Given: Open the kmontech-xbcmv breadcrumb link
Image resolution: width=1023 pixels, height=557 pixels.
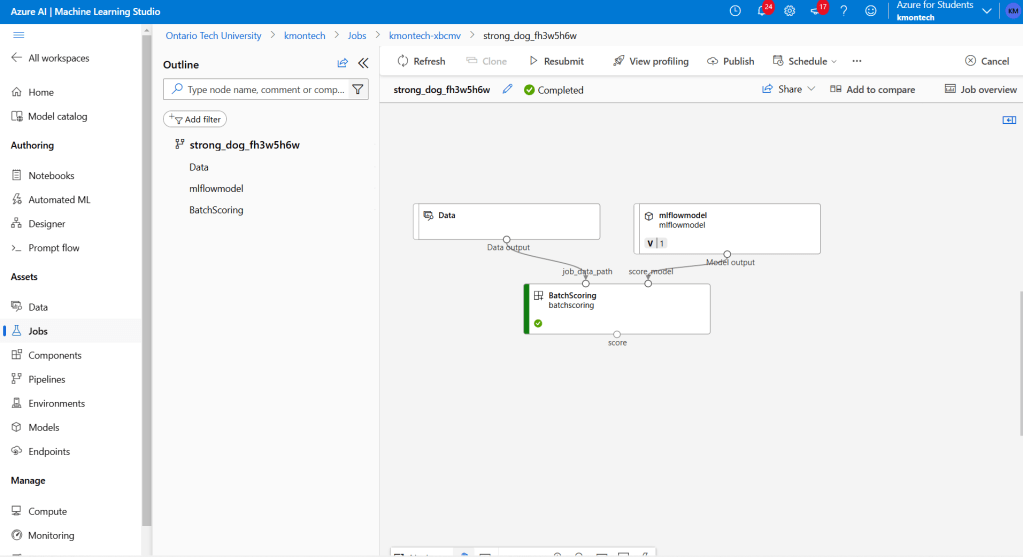Looking at the screenshot, I should pyautogui.click(x=426, y=35).
